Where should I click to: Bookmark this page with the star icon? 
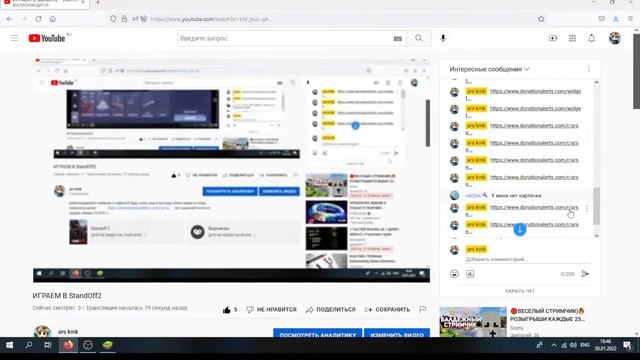[x=541, y=19]
